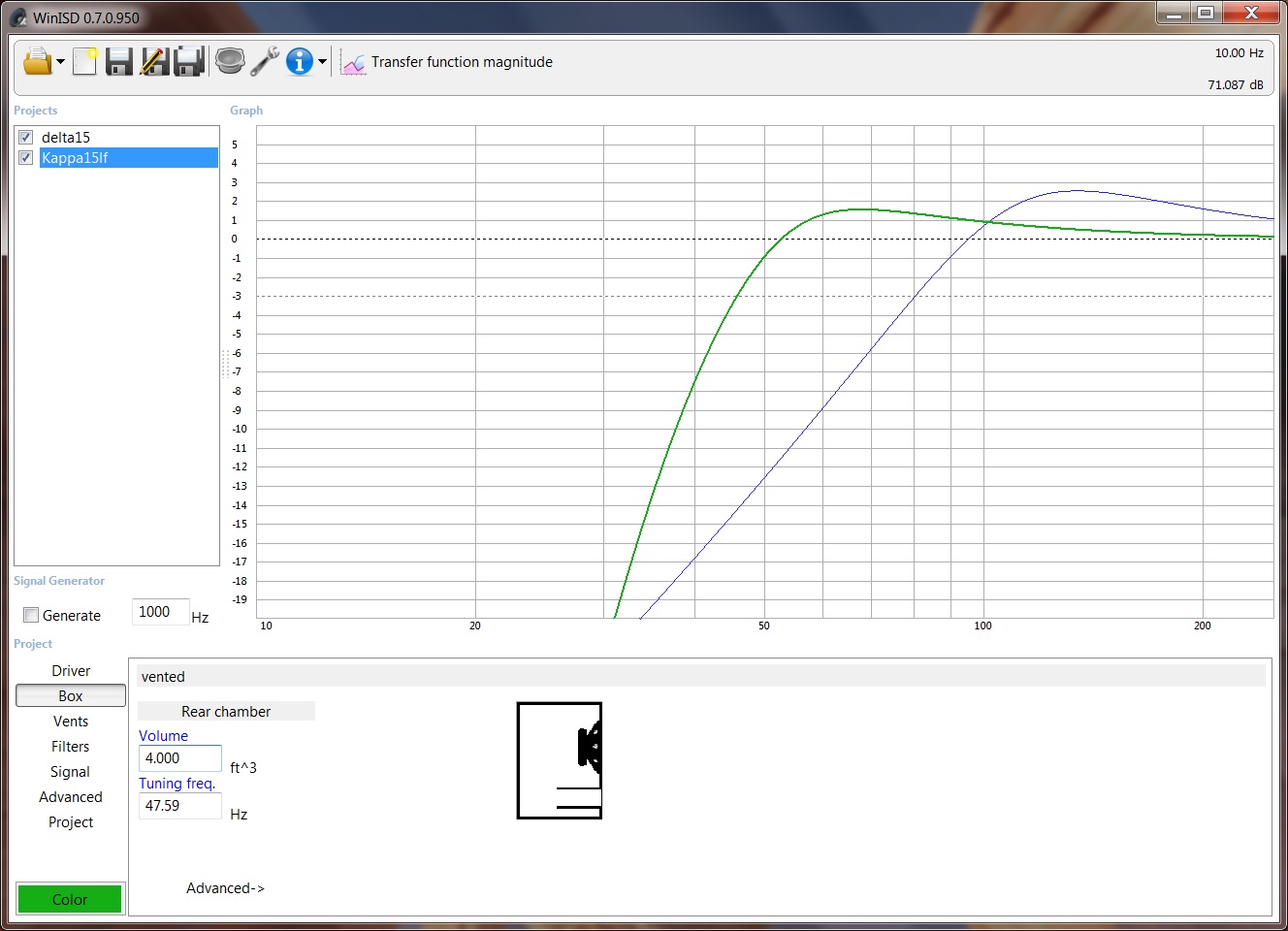
Task: Open Transfer function magnitude graph selector
Action: click(x=462, y=62)
